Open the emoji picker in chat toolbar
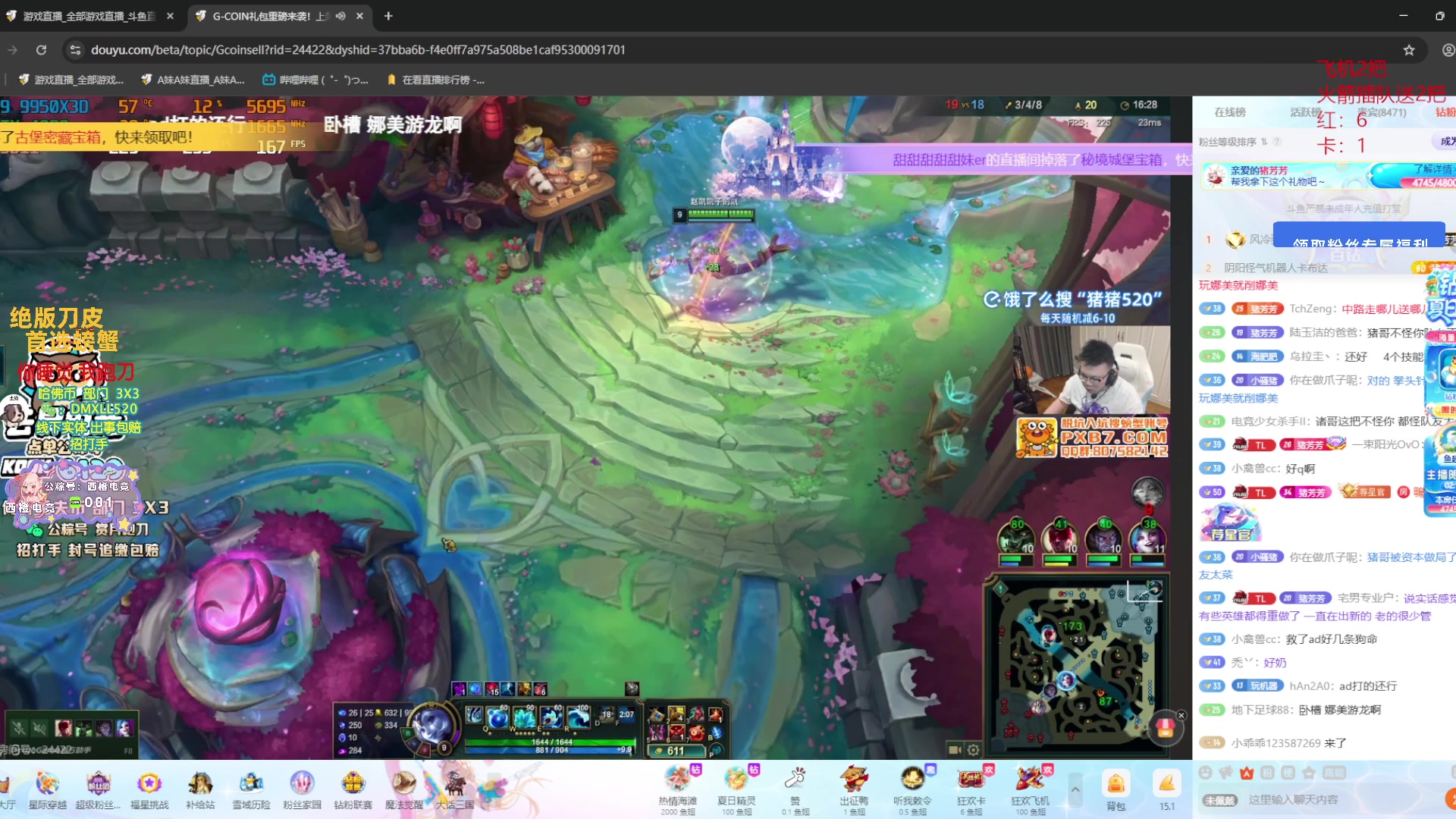The image size is (1456, 819). pos(1205,773)
